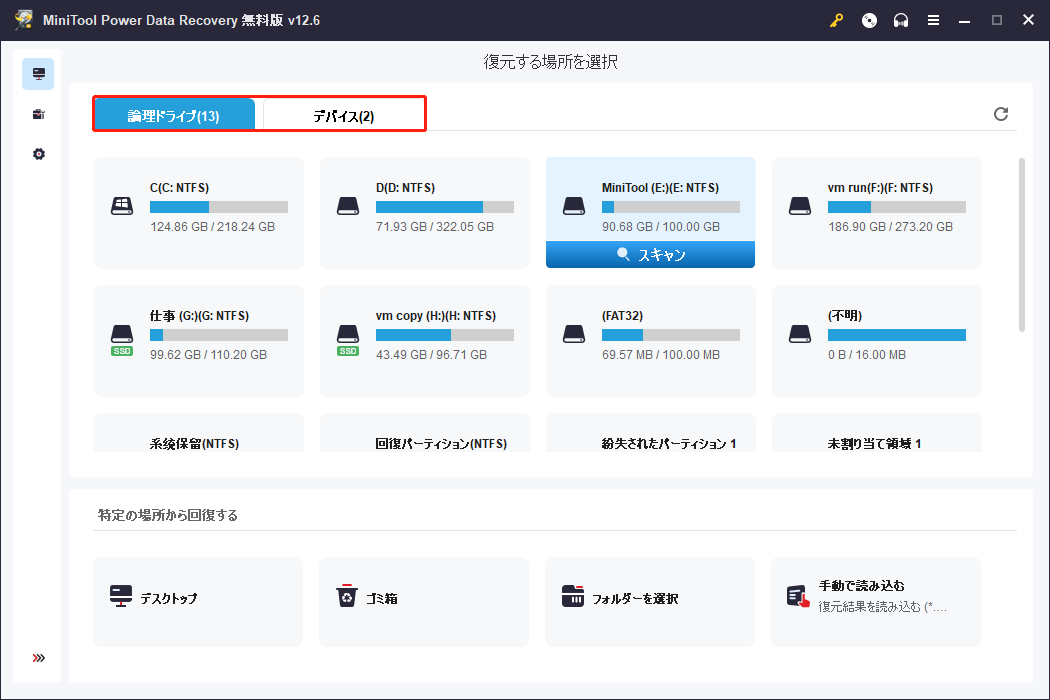Click the スキャン button on MiniTool E drive
The height and width of the screenshot is (700, 1050).
650,255
